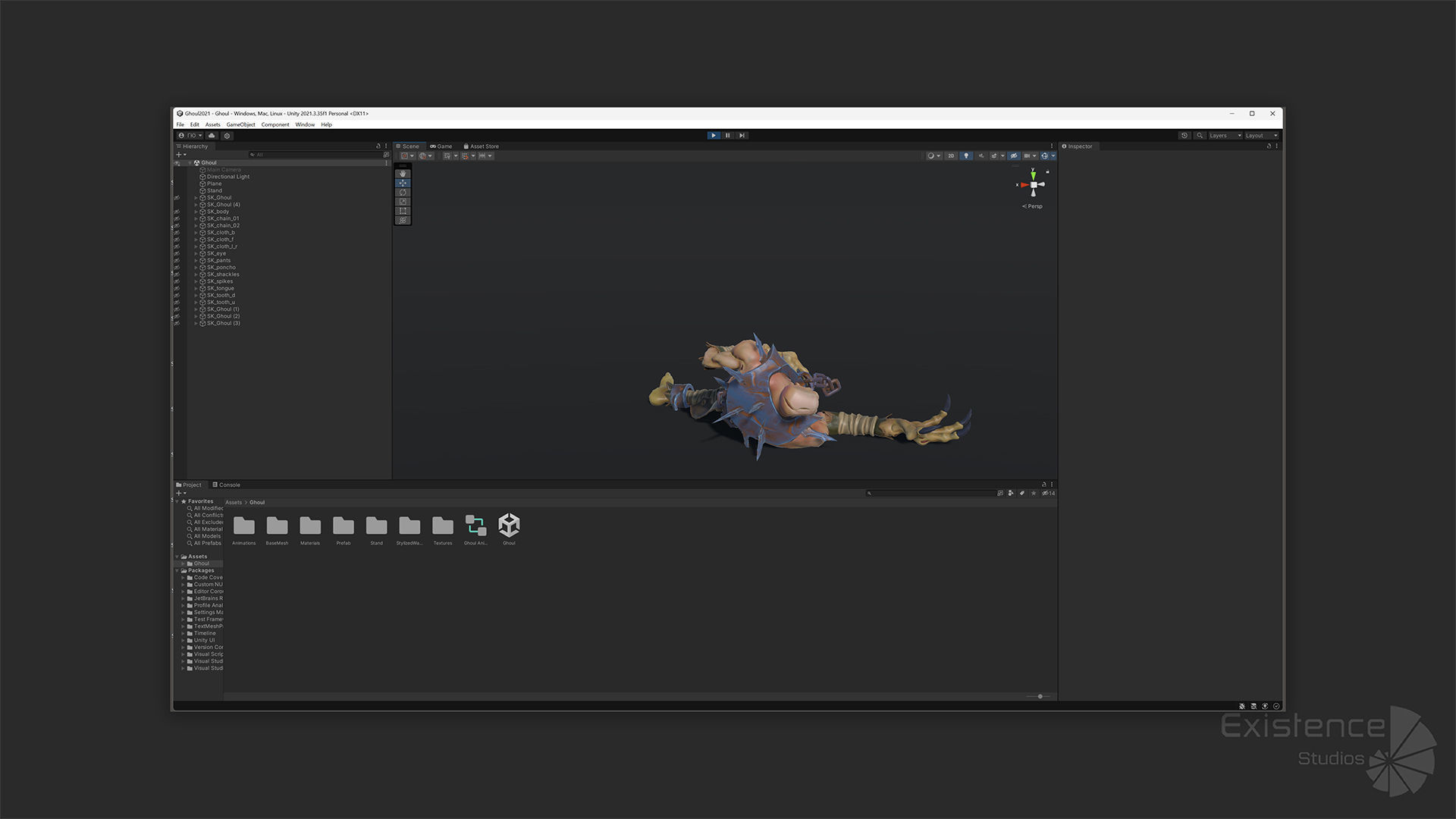
Task: Click the Persp projection label
Action: point(1032,206)
